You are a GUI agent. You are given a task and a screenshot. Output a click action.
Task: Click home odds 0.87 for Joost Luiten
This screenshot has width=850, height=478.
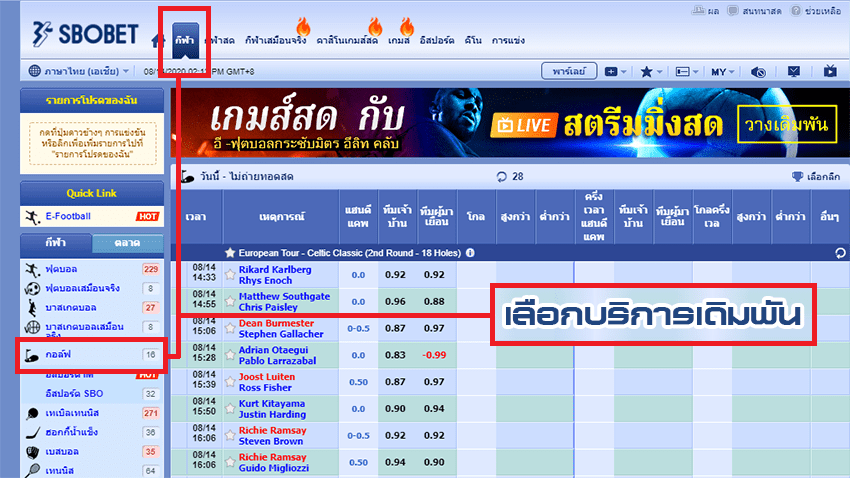point(395,382)
